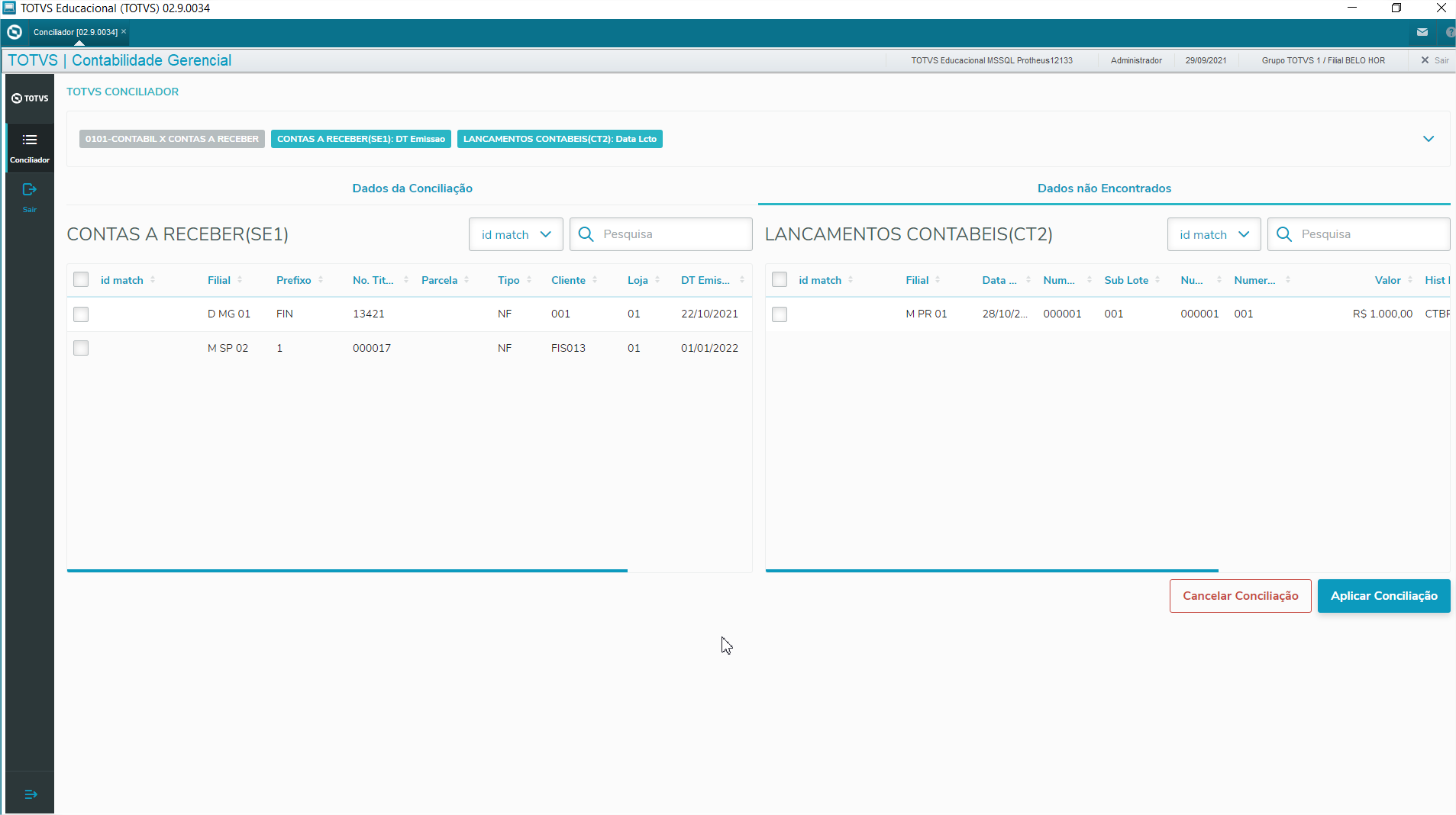Sort Contas a Receber by Tipo
Viewport: 1456px width, 815px height.
pyautogui.click(x=529, y=280)
